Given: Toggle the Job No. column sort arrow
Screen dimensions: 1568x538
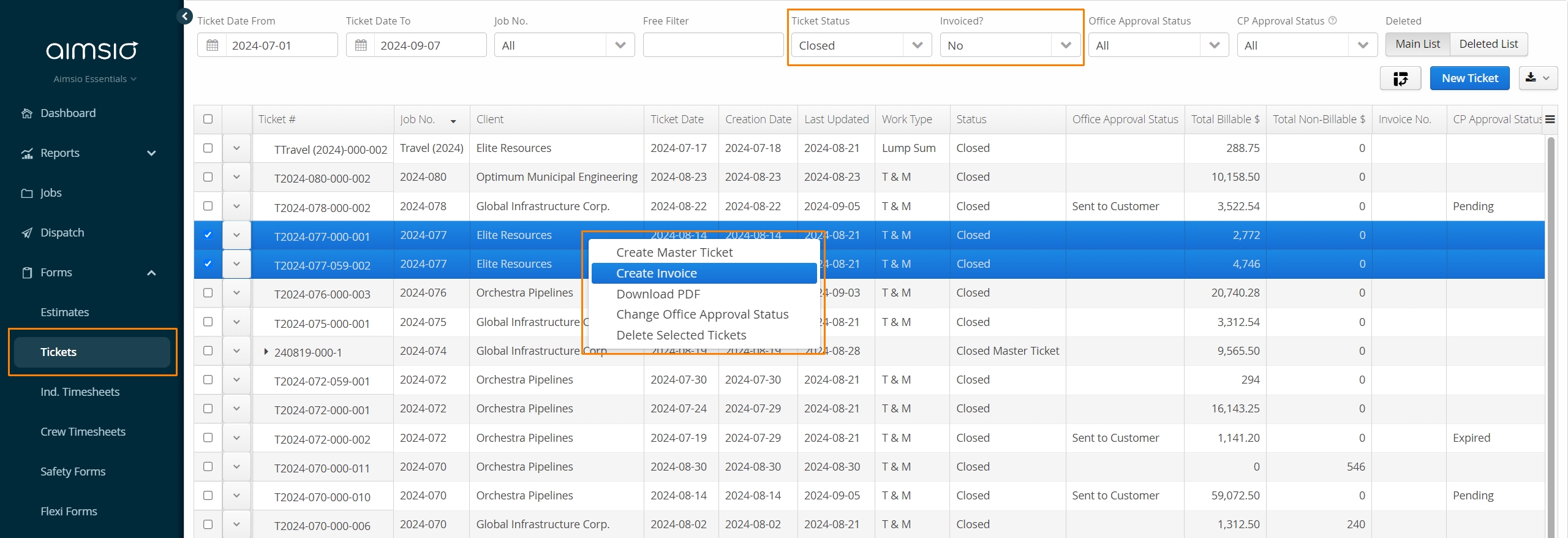Looking at the screenshot, I should (x=453, y=121).
